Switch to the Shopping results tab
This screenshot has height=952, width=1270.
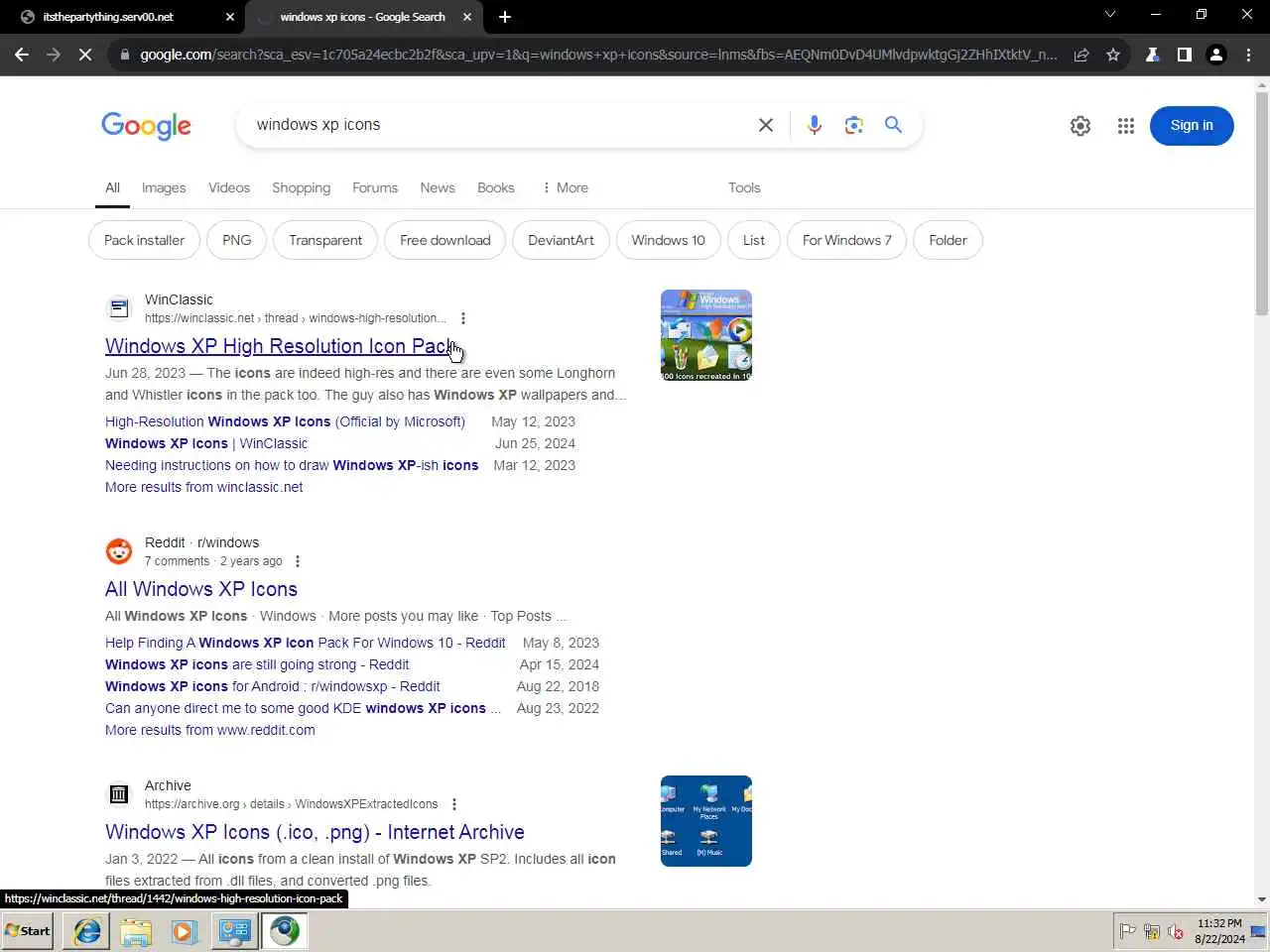coord(301,187)
